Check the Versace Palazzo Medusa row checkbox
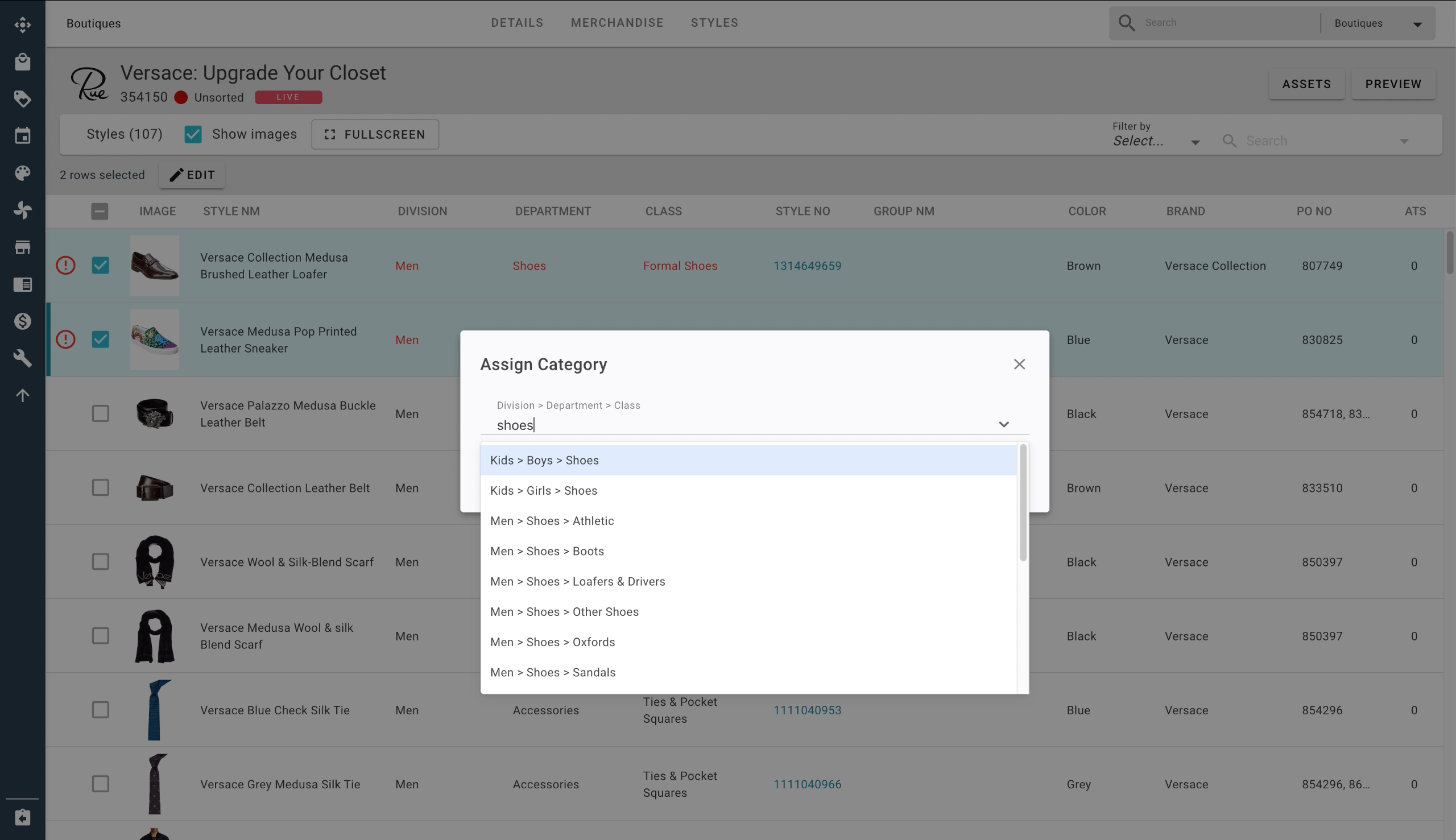Image resolution: width=1456 pixels, height=840 pixels. 100,414
